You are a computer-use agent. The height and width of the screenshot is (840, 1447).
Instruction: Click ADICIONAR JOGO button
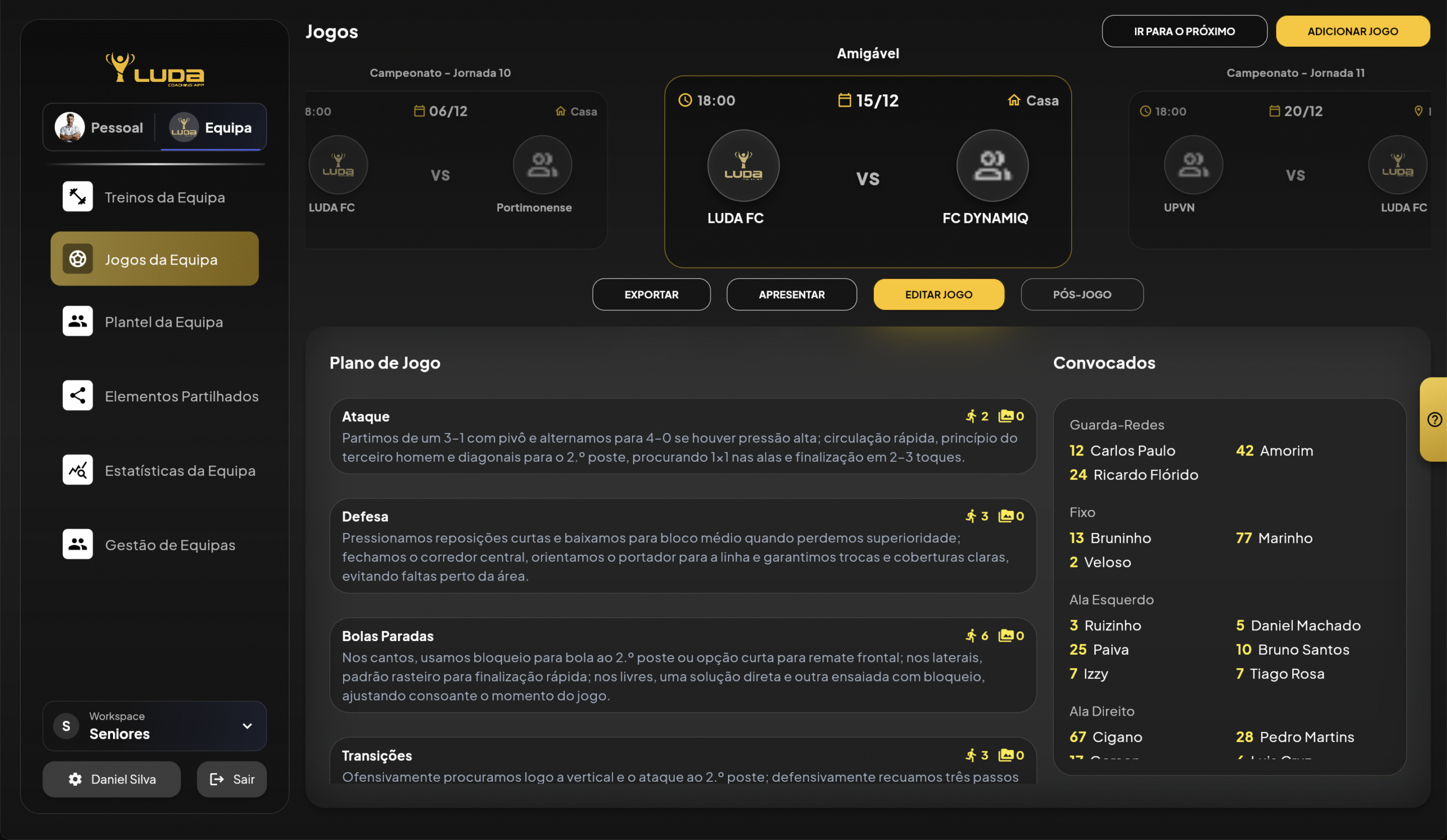point(1352,31)
